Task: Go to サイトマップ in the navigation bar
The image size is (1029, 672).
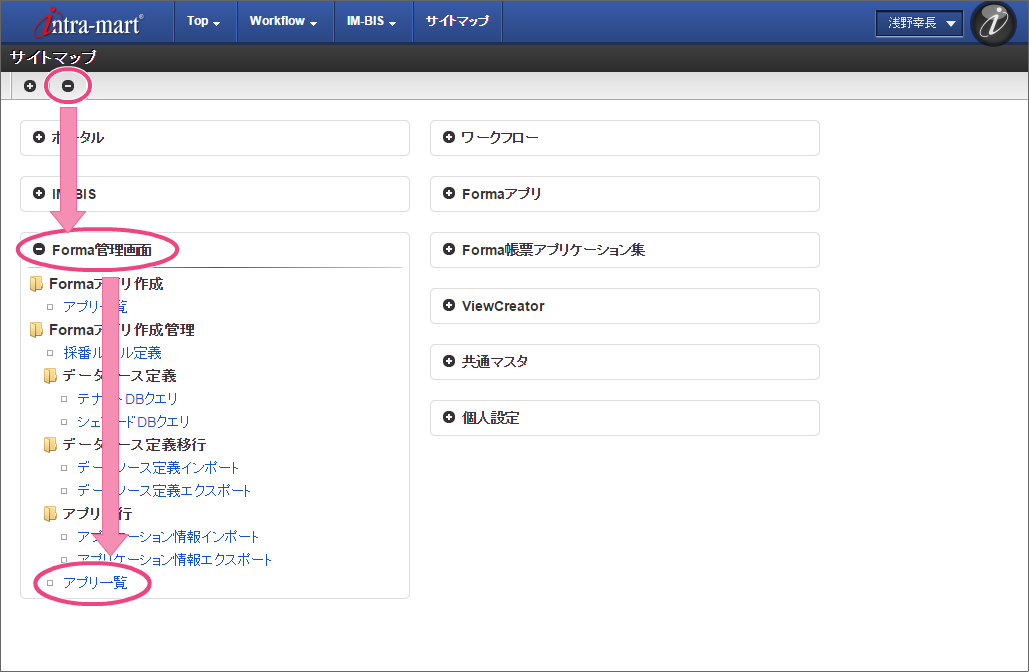Action: [457, 21]
